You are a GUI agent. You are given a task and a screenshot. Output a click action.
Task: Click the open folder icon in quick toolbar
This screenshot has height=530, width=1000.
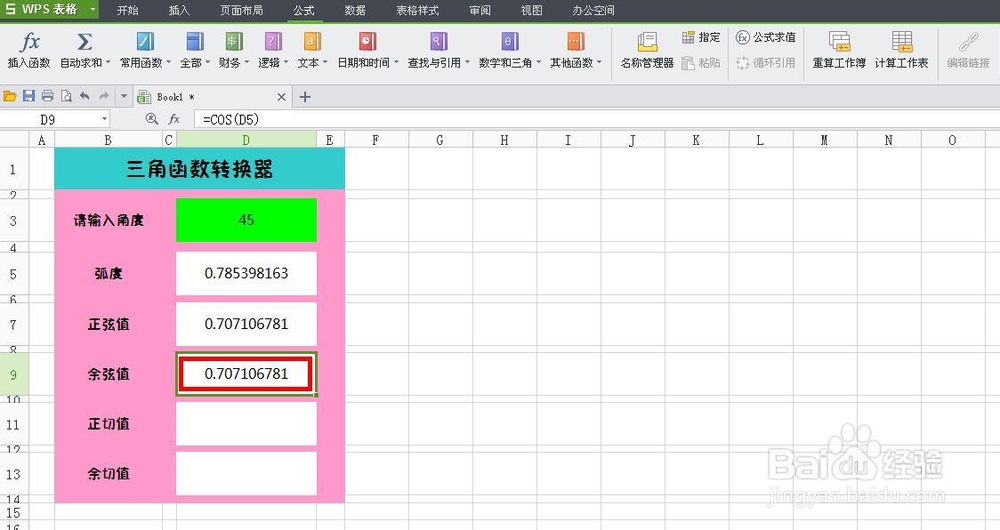pyautogui.click(x=10, y=96)
